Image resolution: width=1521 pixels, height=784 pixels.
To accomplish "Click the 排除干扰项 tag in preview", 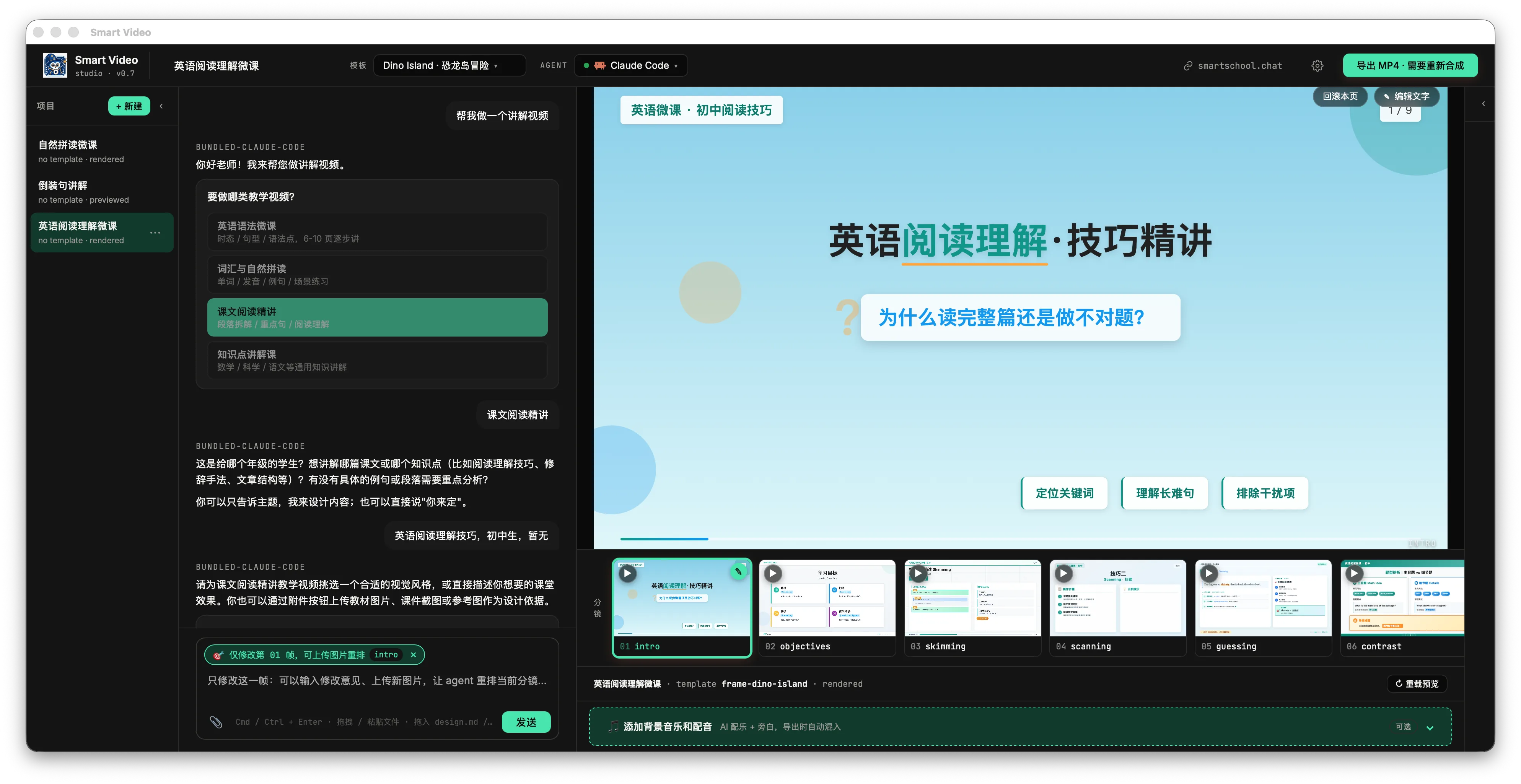I will pos(1265,493).
